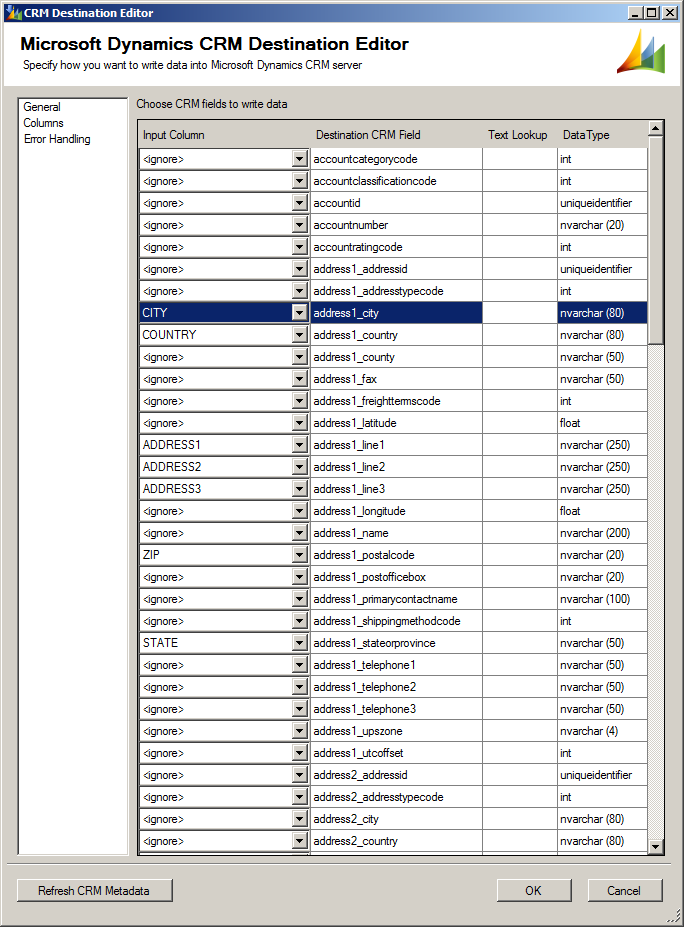The image size is (684, 927).
Task: Cancel the CRM Destination Editor
Action: click(x=625, y=890)
